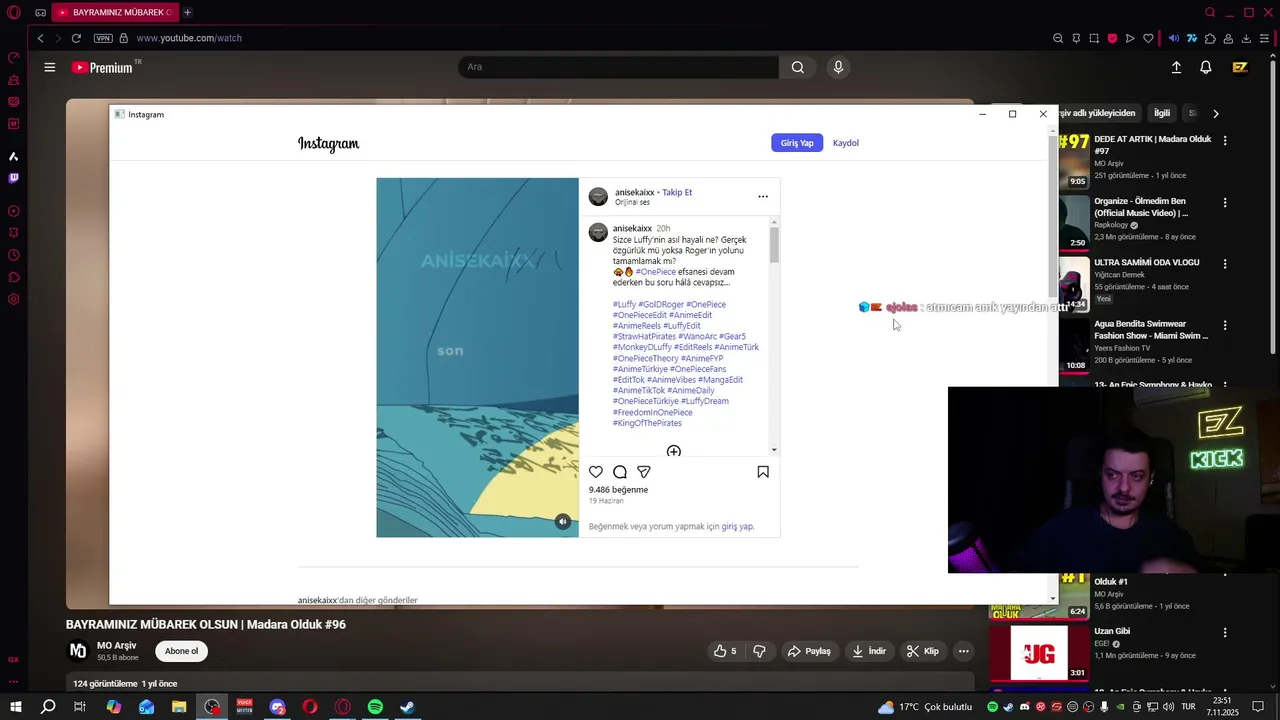
Task: Open Twitch in Opera GX sidebar
Action: click(14, 178)
